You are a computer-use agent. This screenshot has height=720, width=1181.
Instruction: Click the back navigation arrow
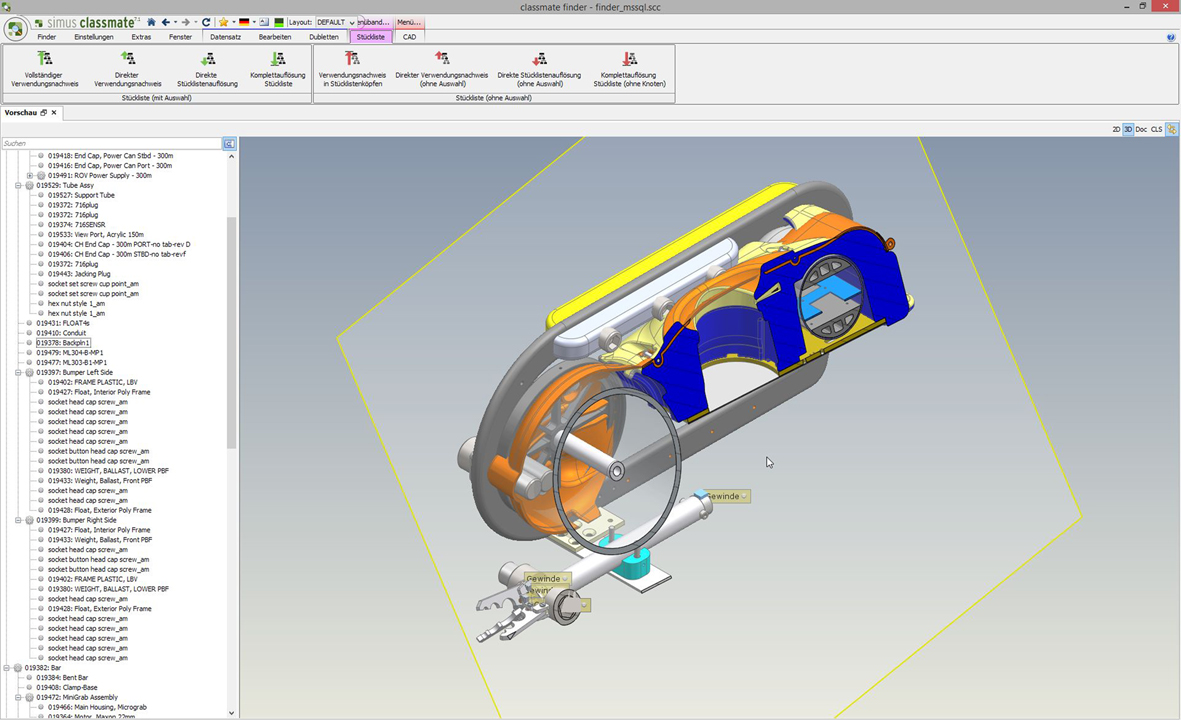[167, 22]
